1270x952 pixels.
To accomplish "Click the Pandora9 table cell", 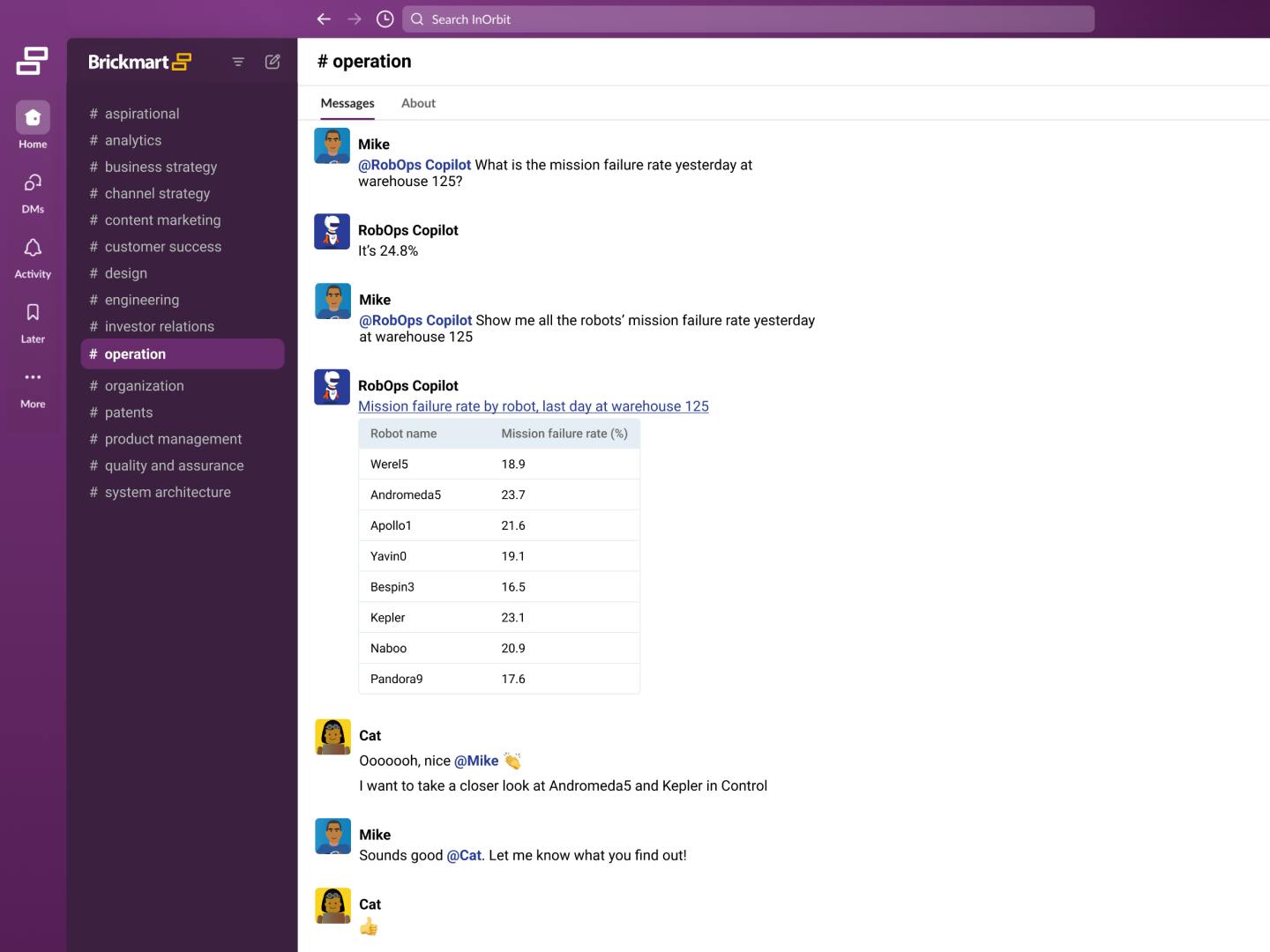I will (396, 679).
